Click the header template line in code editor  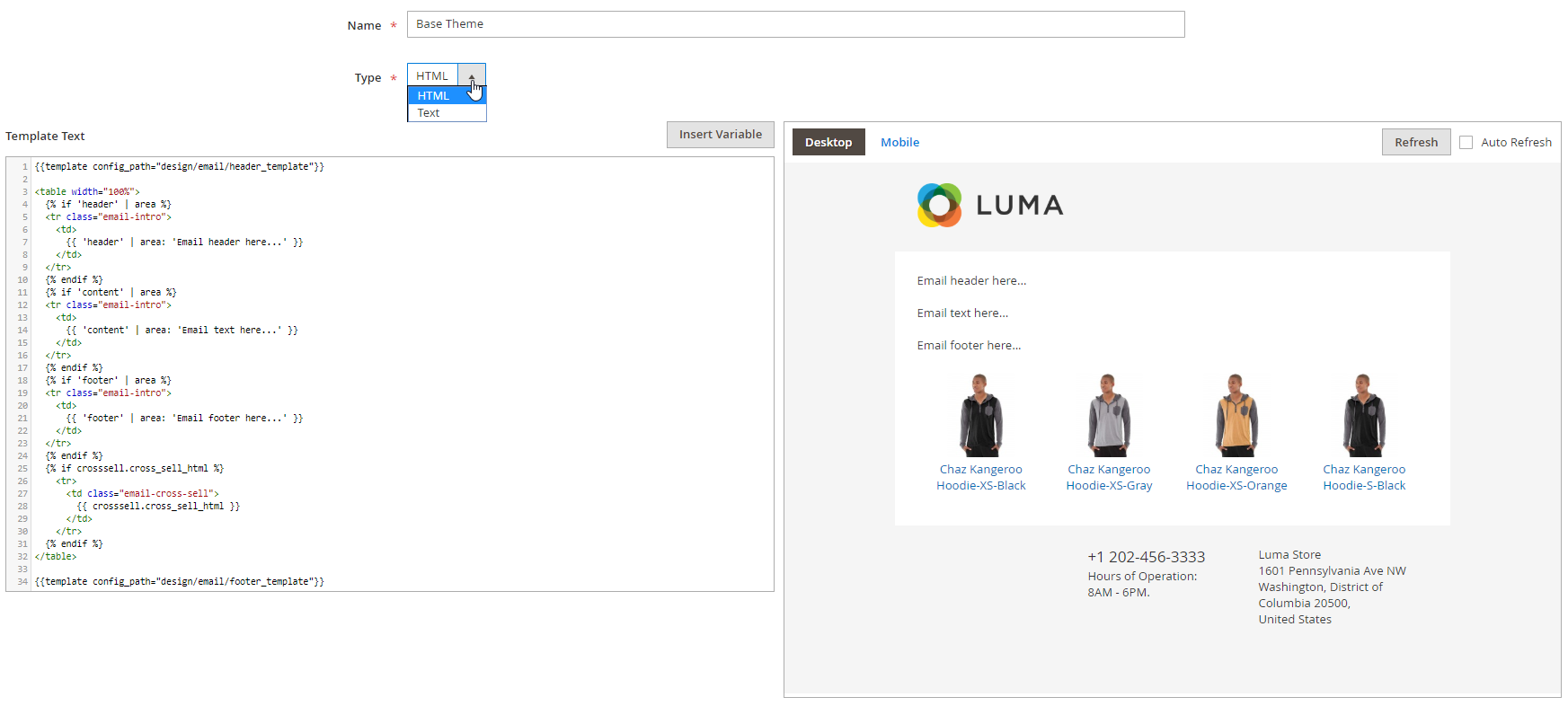coord(180,167)
